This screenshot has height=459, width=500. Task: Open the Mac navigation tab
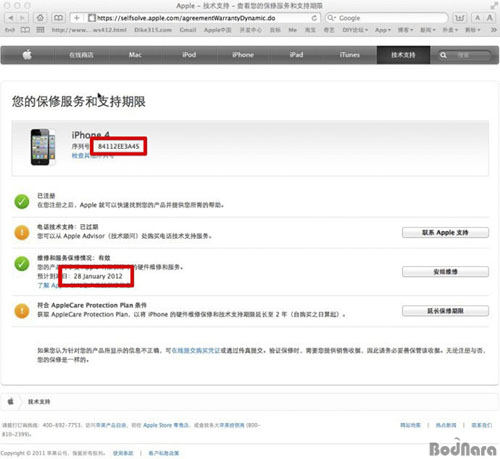tap(135, 55)
